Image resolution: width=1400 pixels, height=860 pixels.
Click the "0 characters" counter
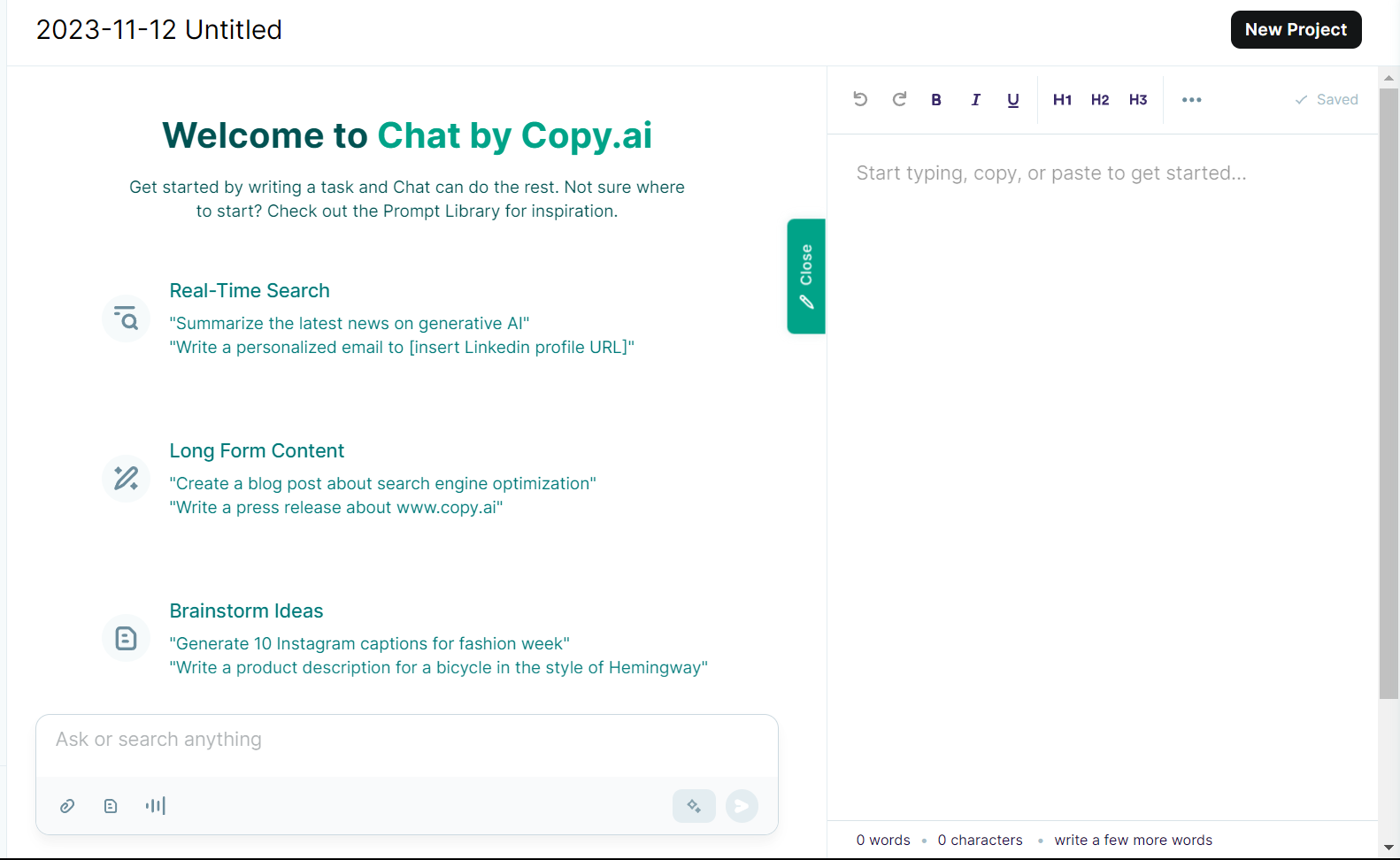pyautogui.click(x=980, y=841)
